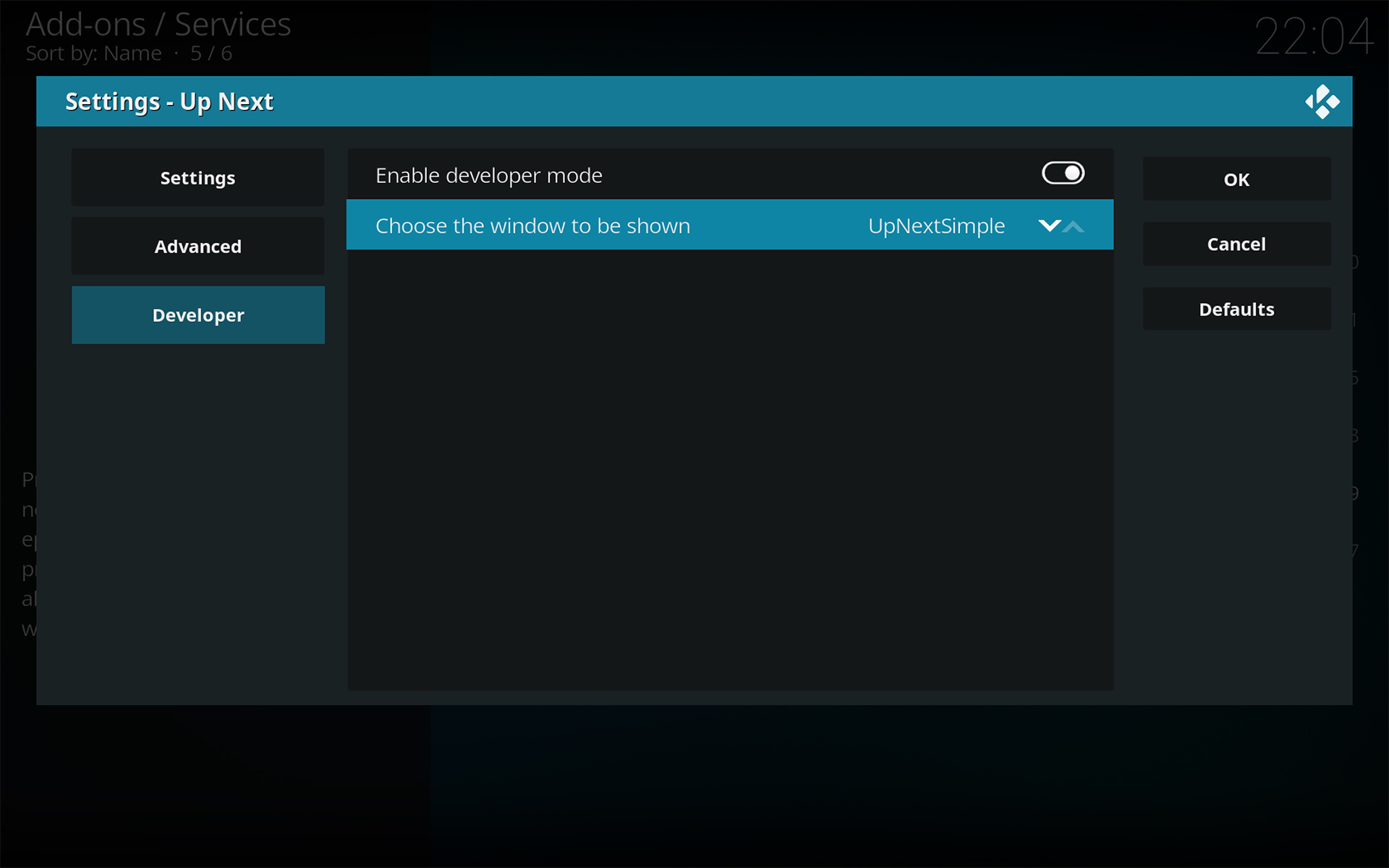
Task: Click the 'Enable developer mode' label
Action: pyautogui.click(x=489, y=175)
